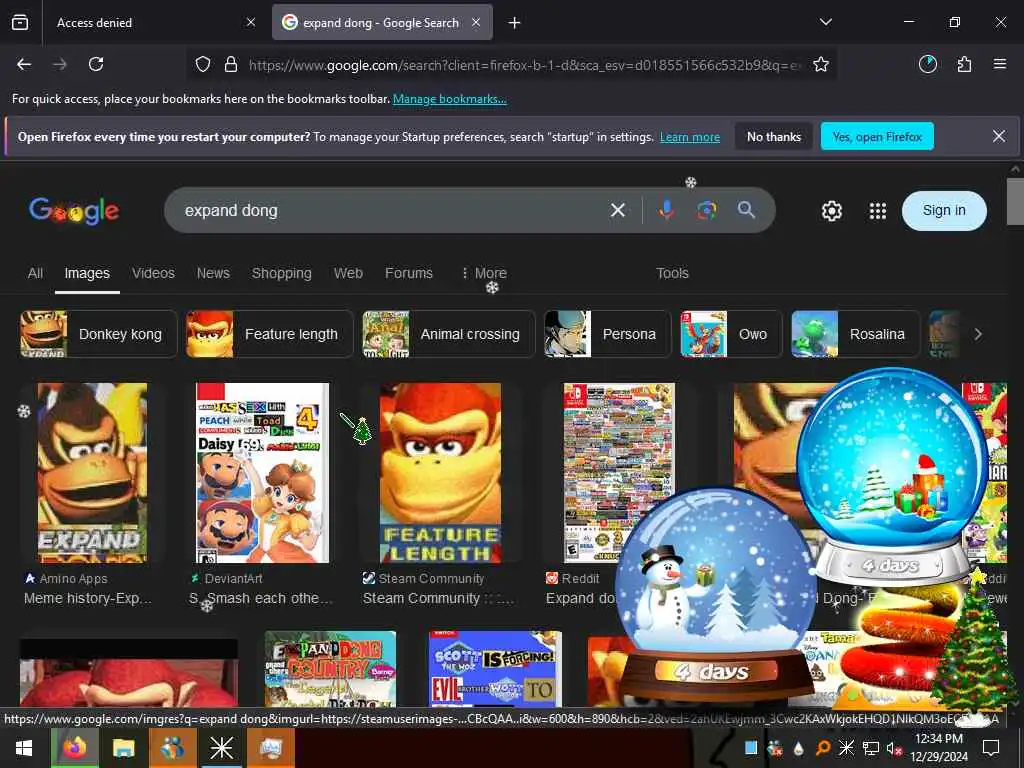Filter by Animal crossing chip
This screenshot has height=768, width=1024.
449,334
